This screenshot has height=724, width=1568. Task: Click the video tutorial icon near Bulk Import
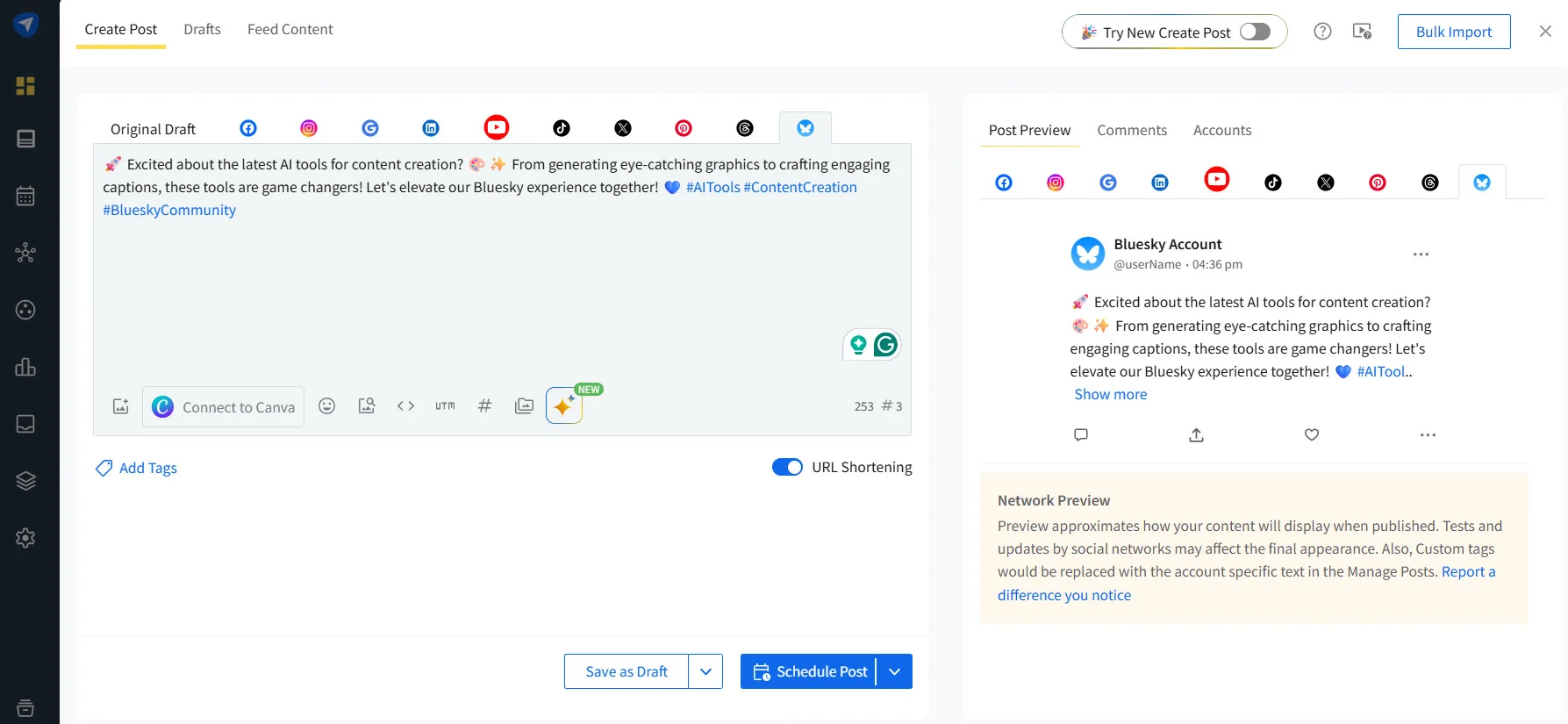(1362, 32)
